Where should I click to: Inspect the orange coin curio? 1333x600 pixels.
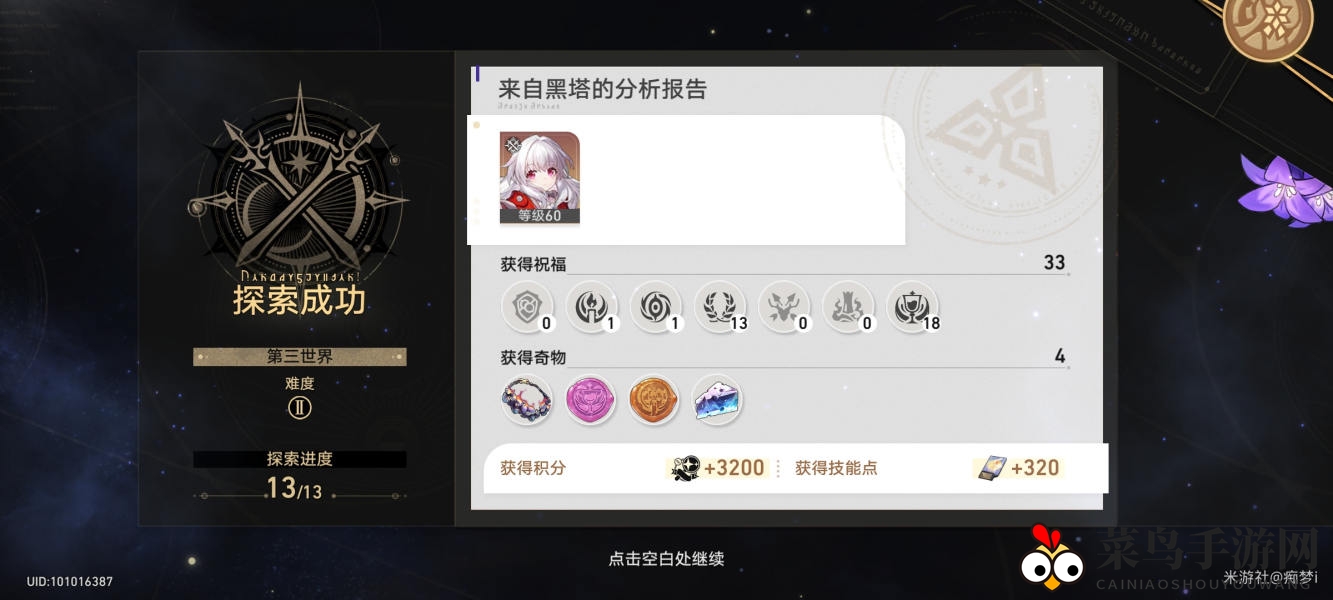click(x=655, y=400)
